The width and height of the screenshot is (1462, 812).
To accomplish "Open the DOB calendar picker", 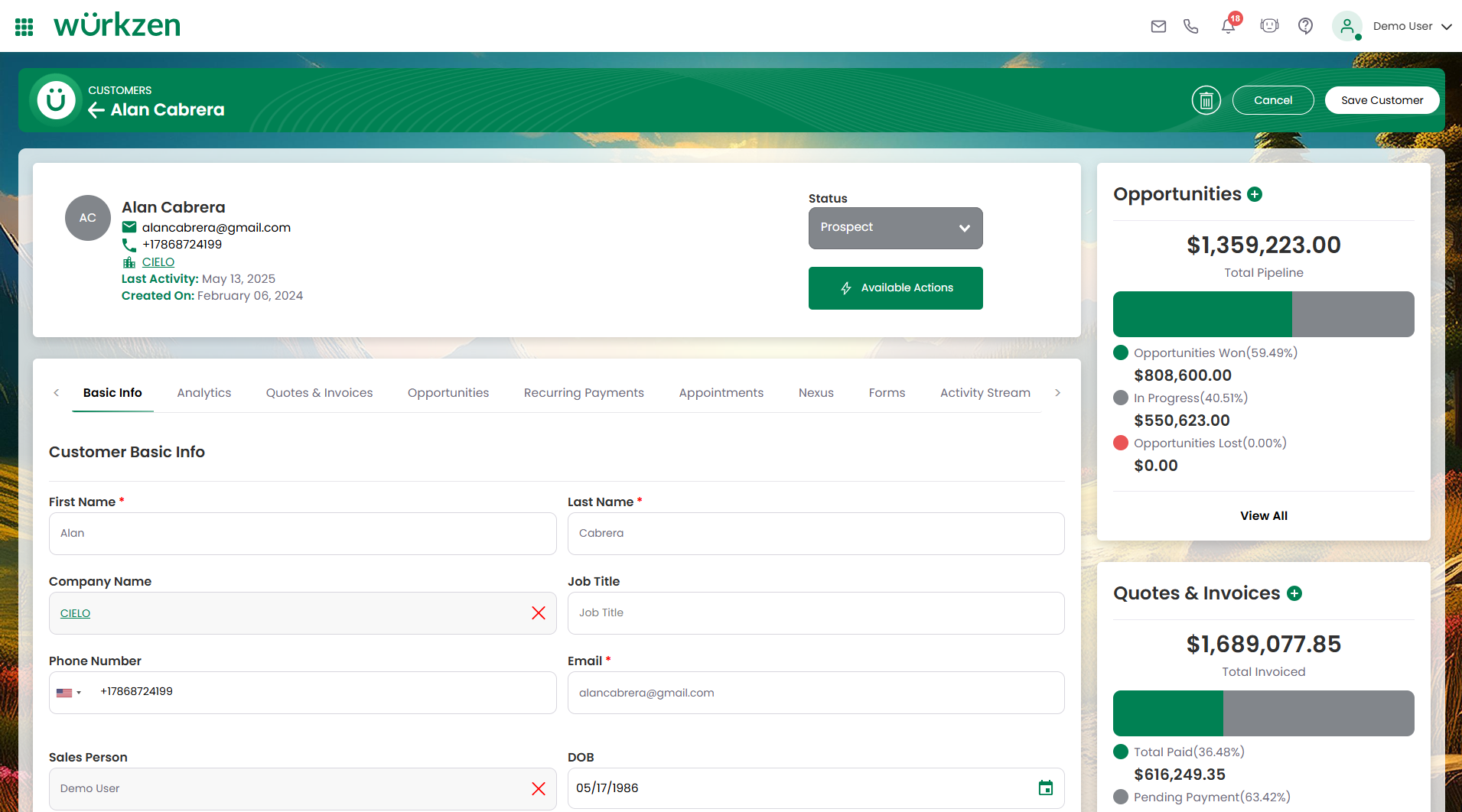I will 1045,788.
